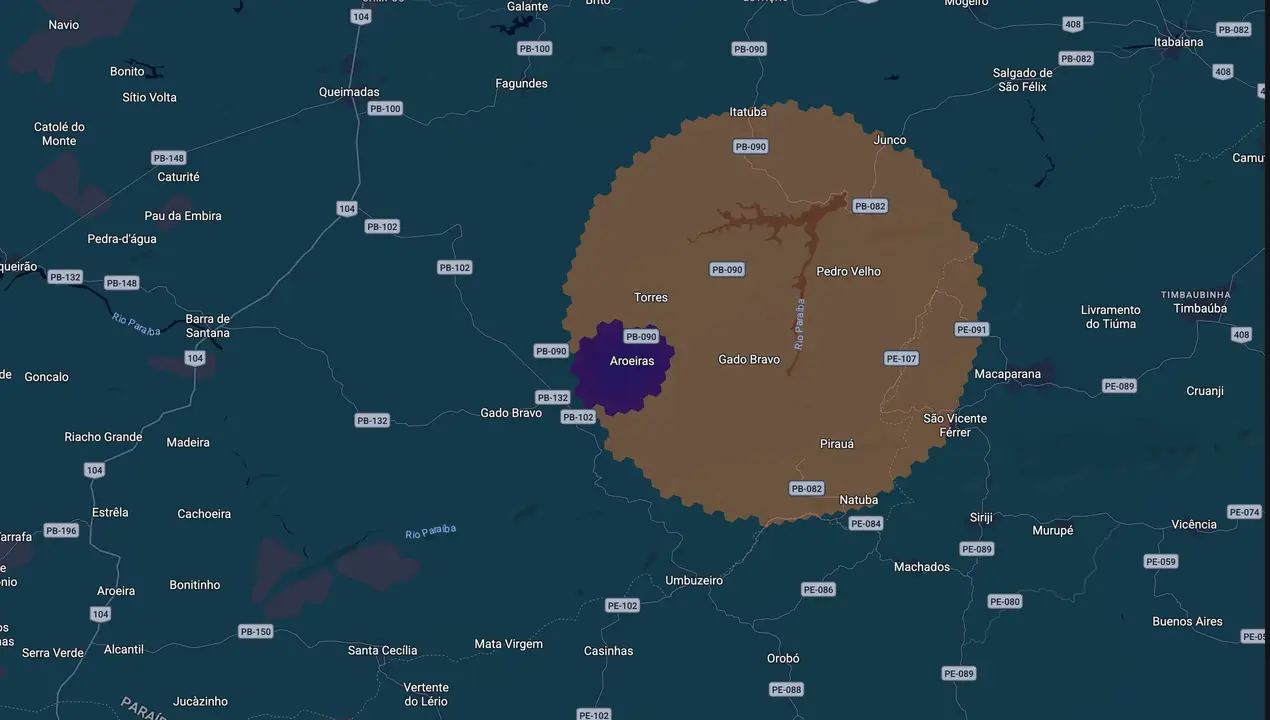Select the PB-150 road shield
This screenshot has height=720, width=1270.
pos(256,632)
